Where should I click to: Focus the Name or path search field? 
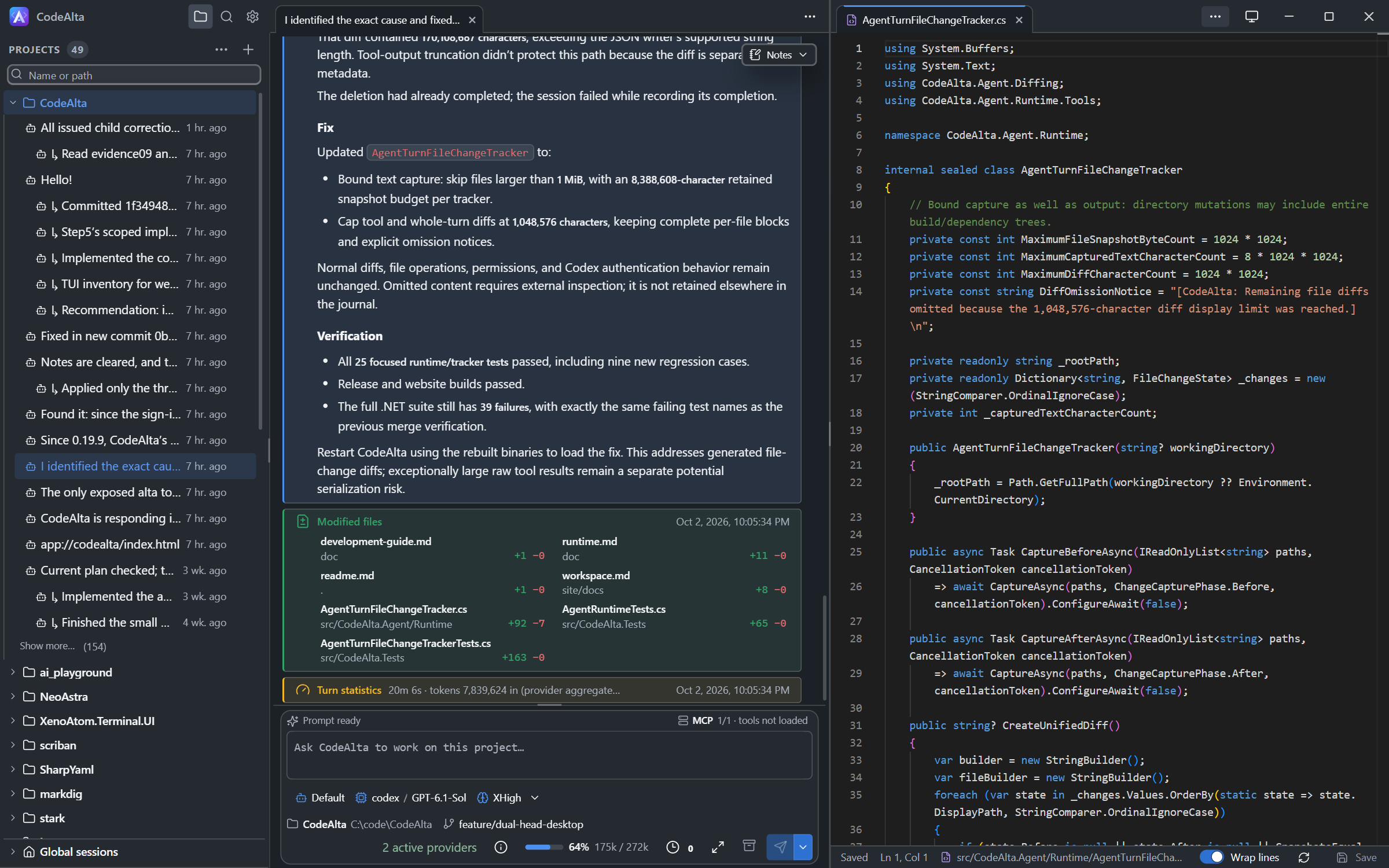pos(134,75)
